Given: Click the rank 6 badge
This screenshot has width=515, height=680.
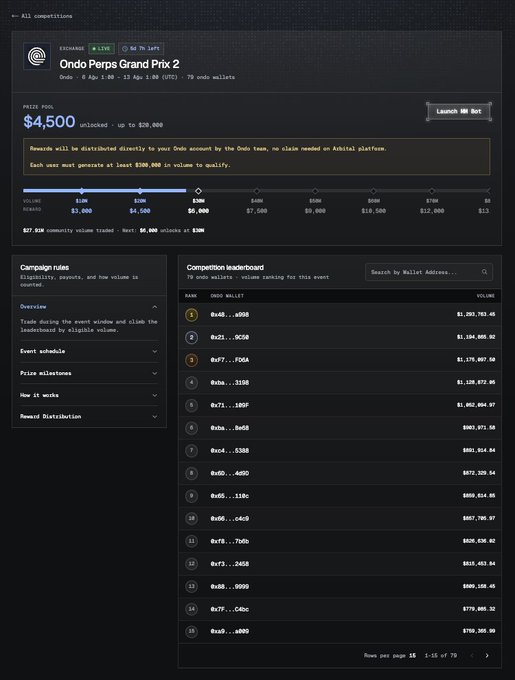Looking at the screenshot, I should [x=191, y=428].
